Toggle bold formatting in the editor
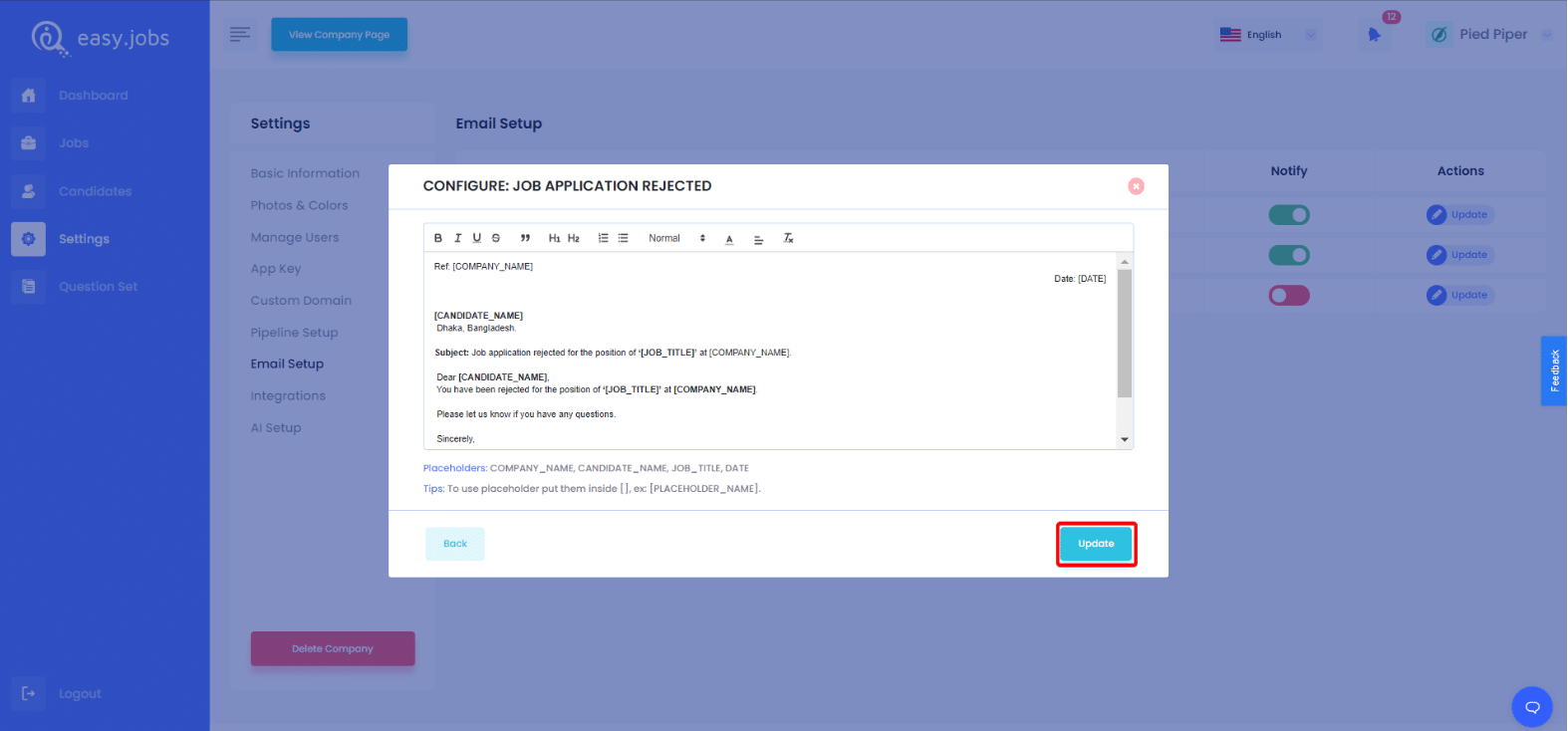The height and width of the screenshot is (731, 1568). [x=438, y=238]
